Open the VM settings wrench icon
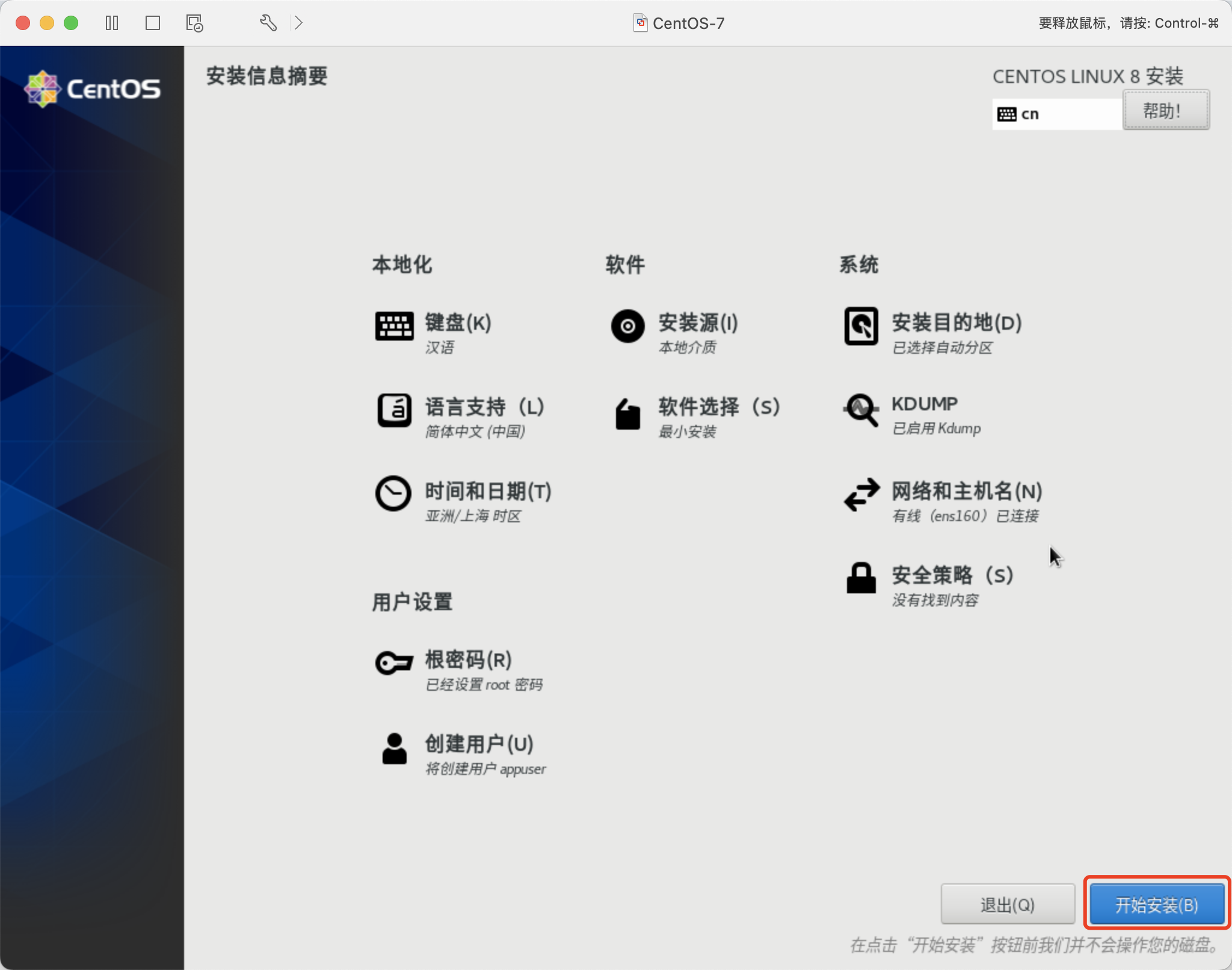 pyautogui.click(x=268, y=23)
